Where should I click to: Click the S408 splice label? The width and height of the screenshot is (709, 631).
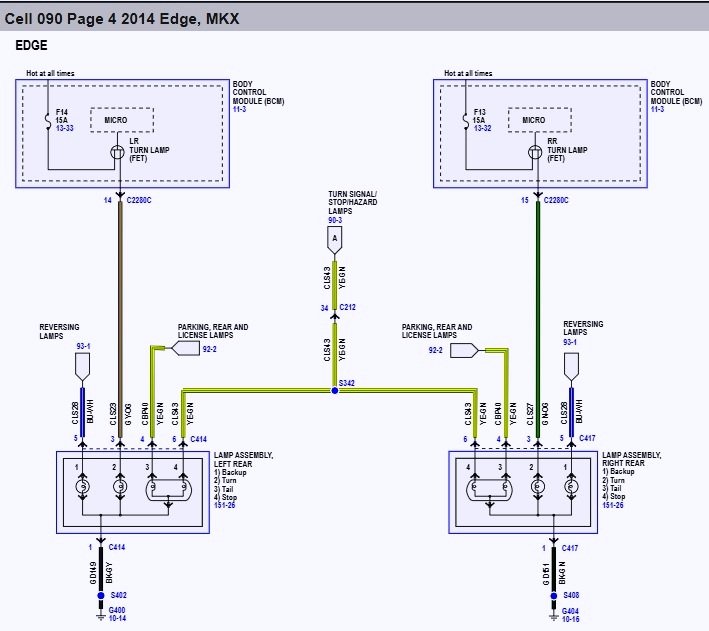pyautogui.click(x=571, y=595)
